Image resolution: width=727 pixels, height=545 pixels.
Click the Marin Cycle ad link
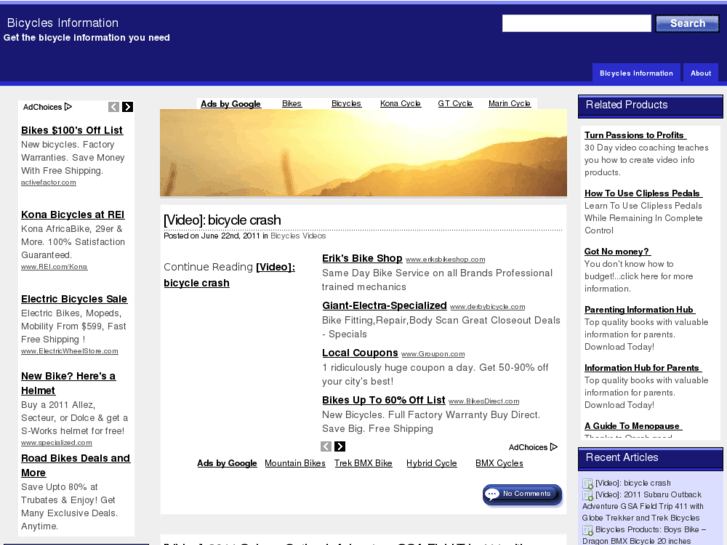tap(509, 103)
